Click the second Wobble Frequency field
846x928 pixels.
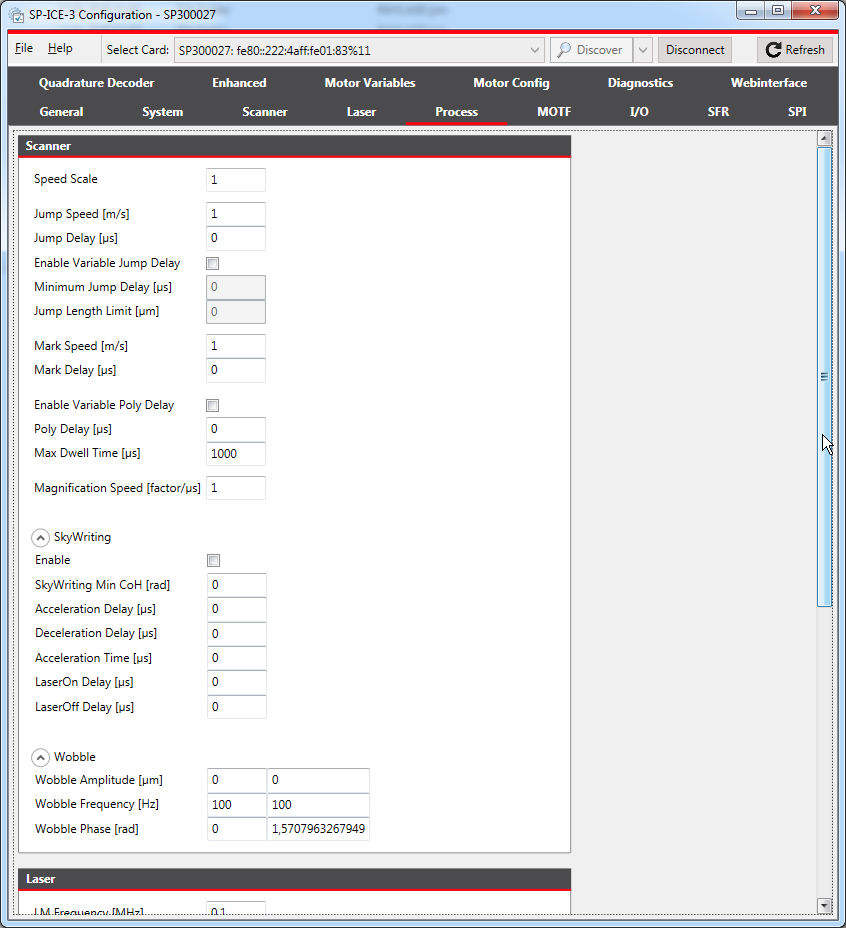319,805
